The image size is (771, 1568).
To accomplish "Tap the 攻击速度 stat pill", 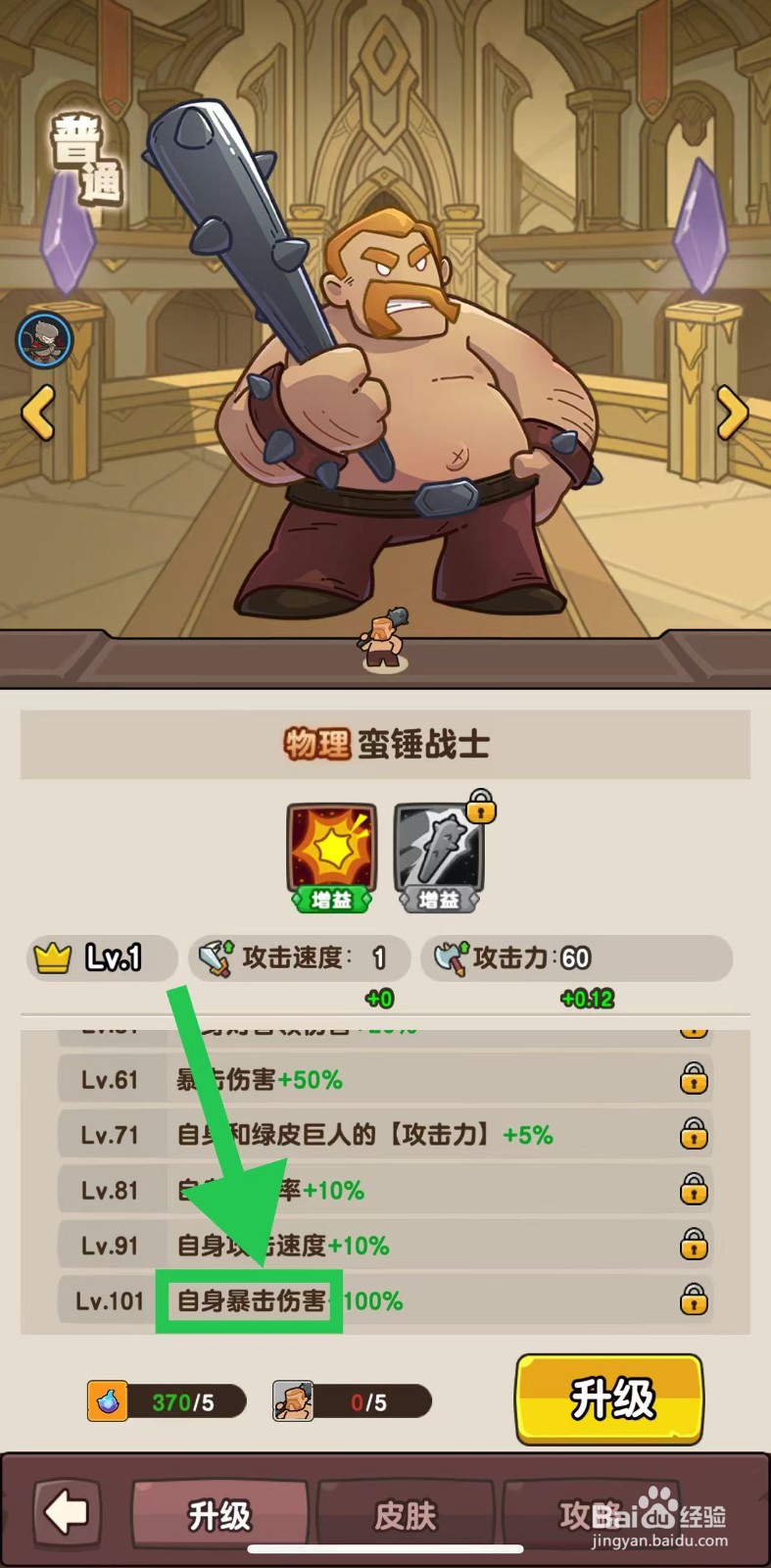I will click(x=300, y=957).
